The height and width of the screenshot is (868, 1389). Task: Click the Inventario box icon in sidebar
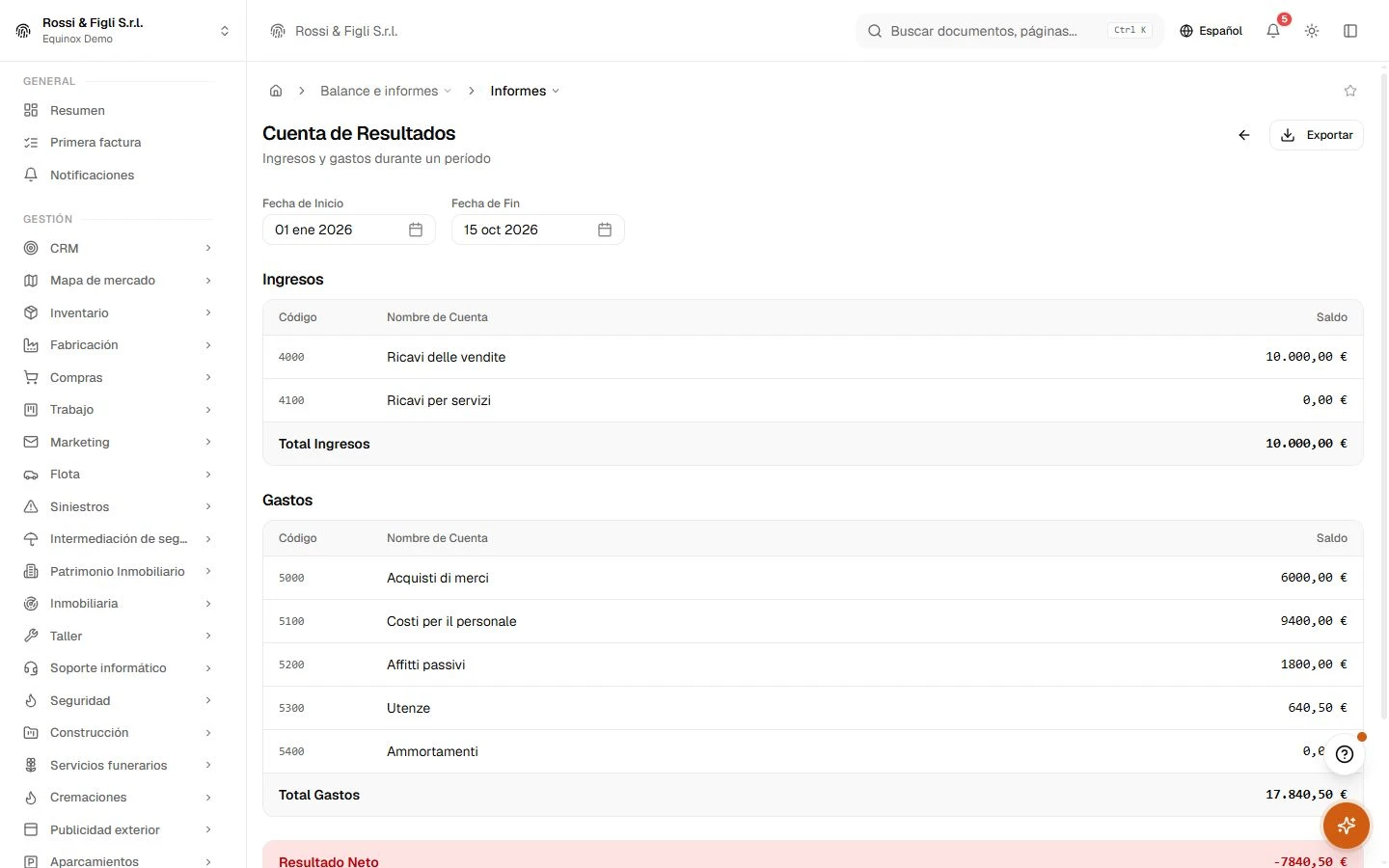[31, 313]
